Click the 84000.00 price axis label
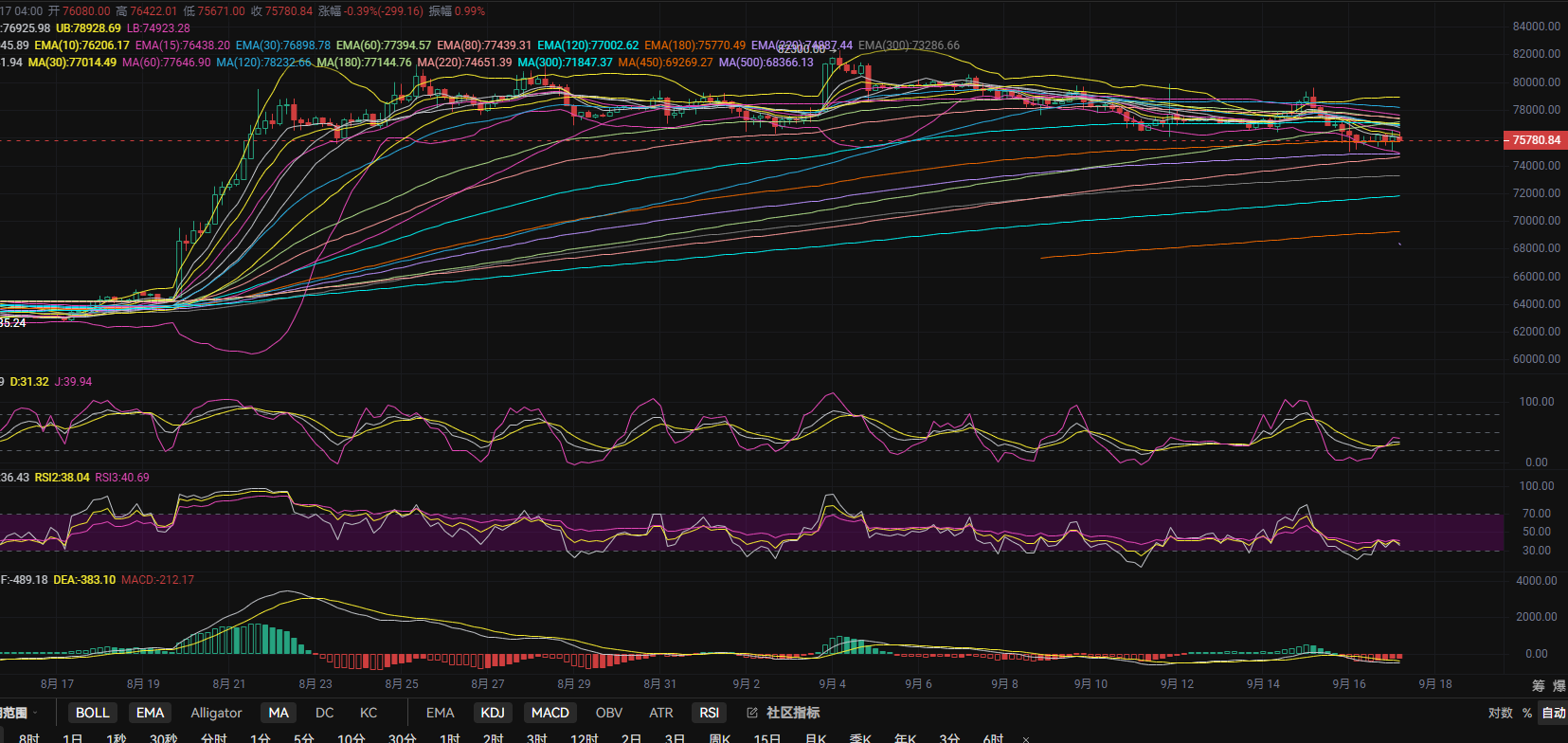The image size is (1568, 743). (1536, 26)
